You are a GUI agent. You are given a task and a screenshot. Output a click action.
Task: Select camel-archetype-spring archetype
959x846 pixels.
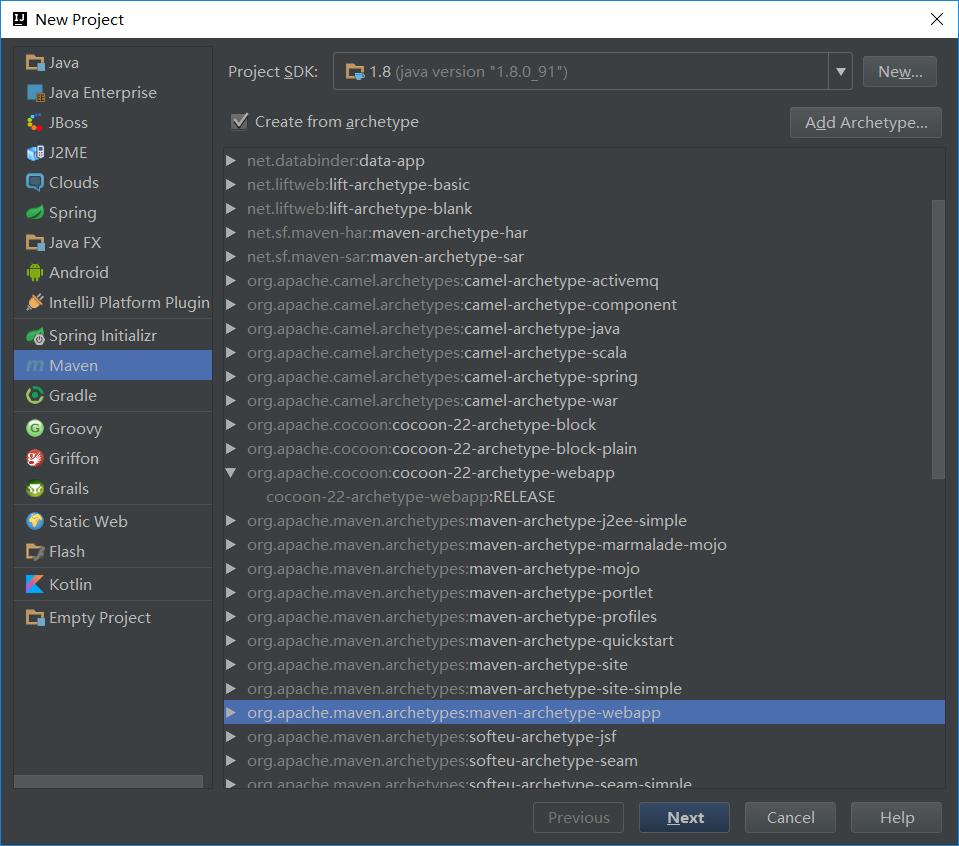tap(442, 377)
